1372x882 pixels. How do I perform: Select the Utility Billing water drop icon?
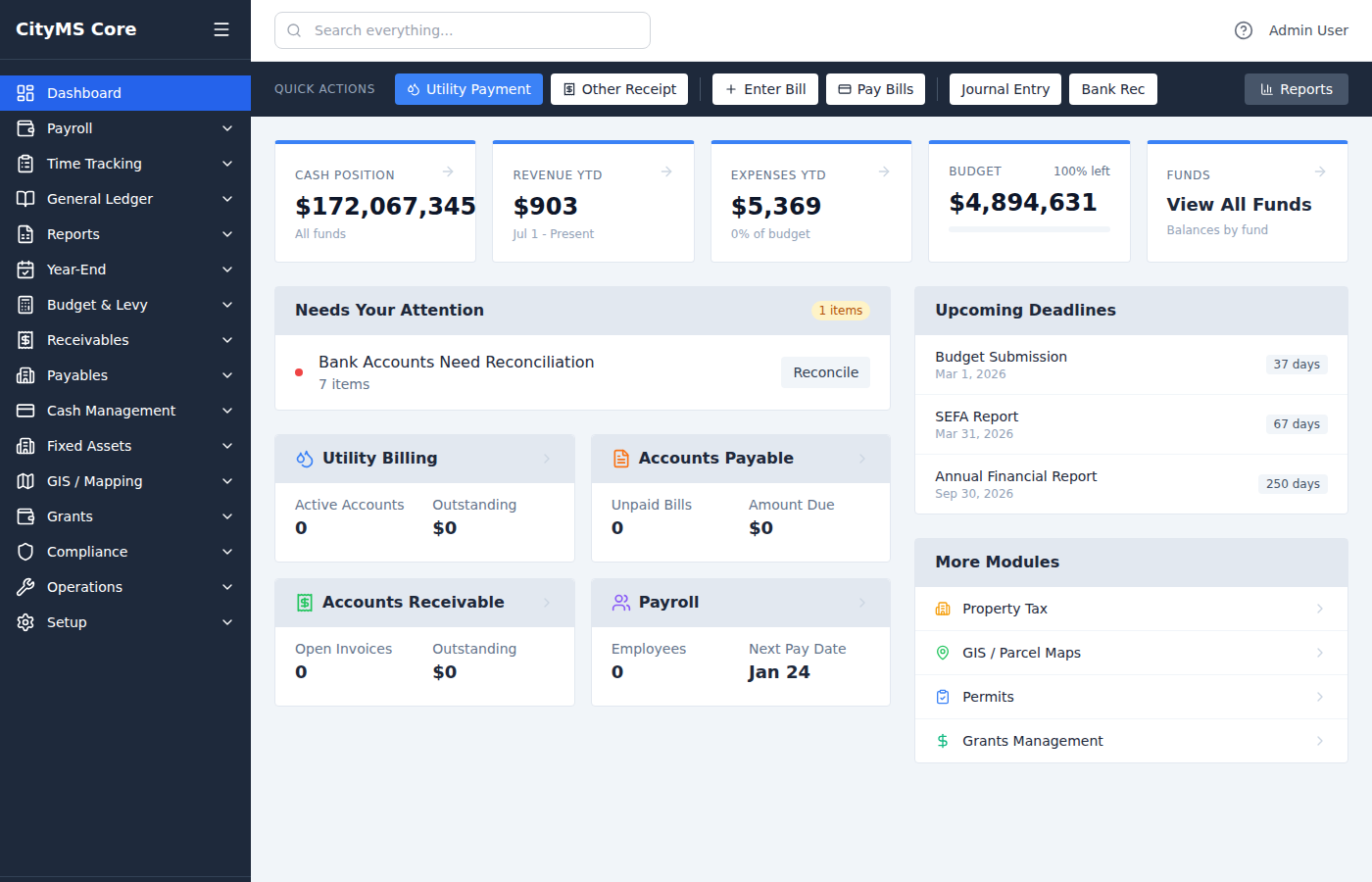click(306, 458)
